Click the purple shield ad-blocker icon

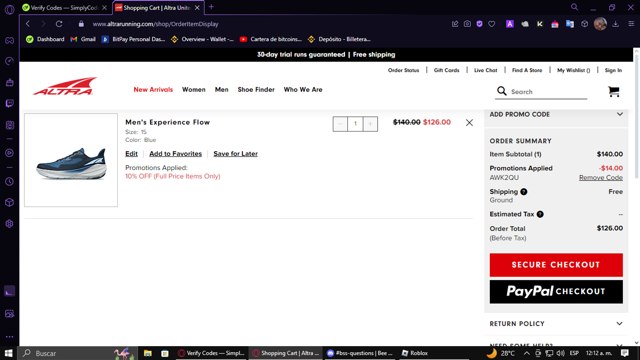480,24
